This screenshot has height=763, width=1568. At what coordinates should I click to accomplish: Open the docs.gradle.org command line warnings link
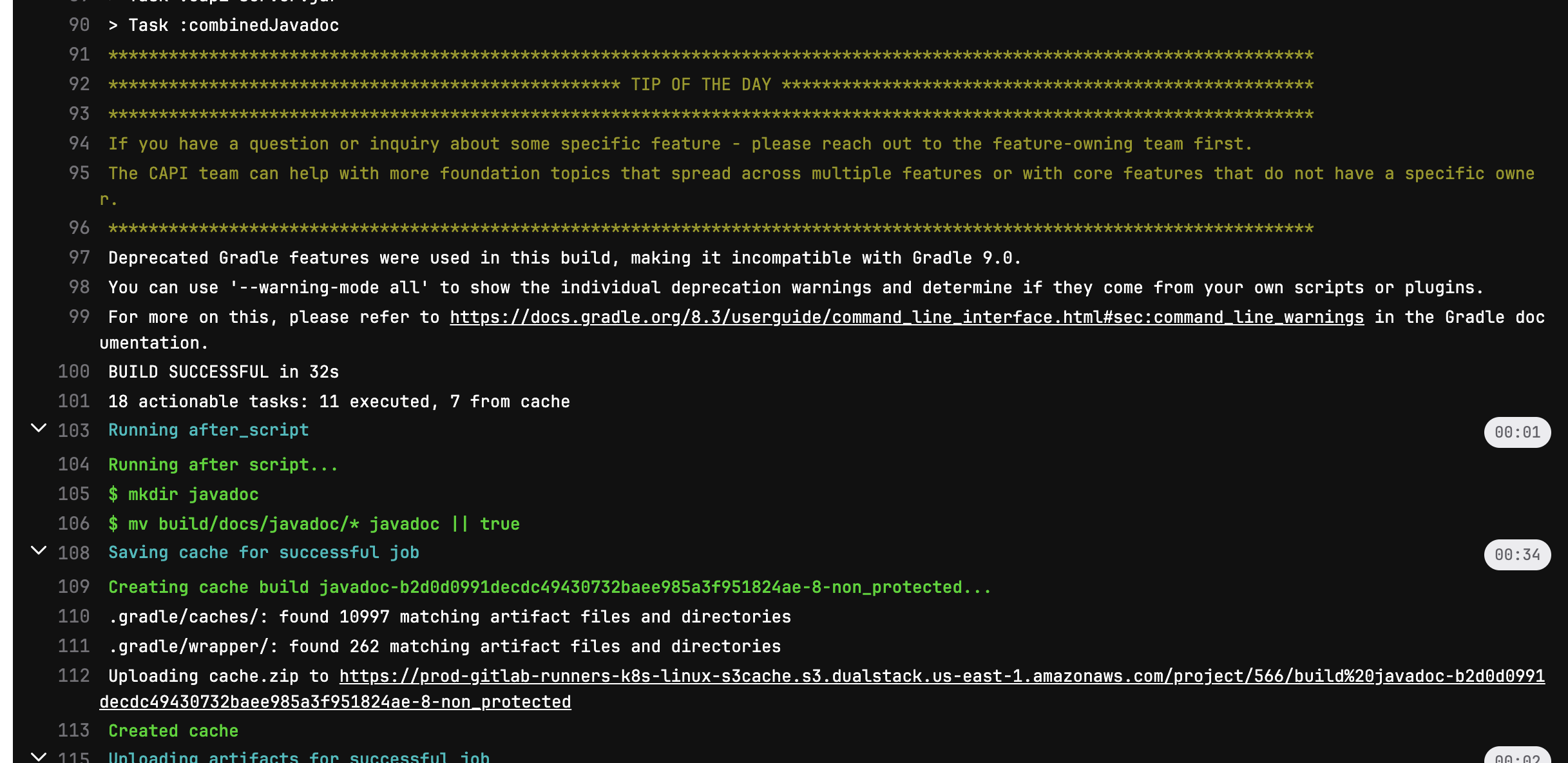click(x=906, y=317)
